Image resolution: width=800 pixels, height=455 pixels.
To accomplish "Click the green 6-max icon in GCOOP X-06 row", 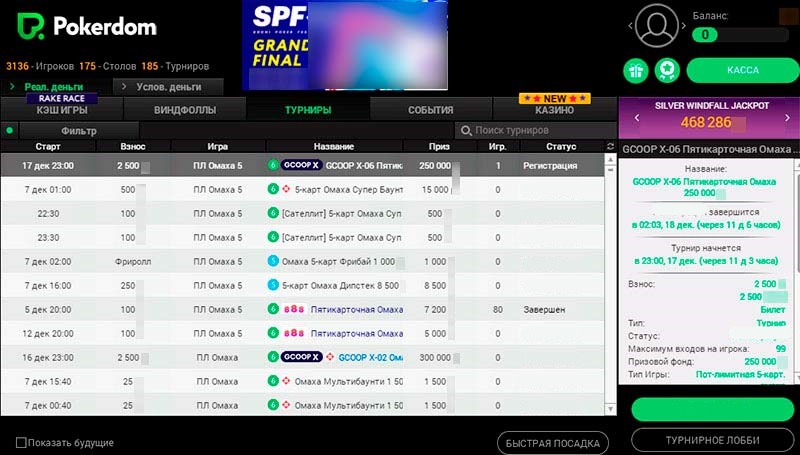I will pyautogui.click(x=273, y=165).
